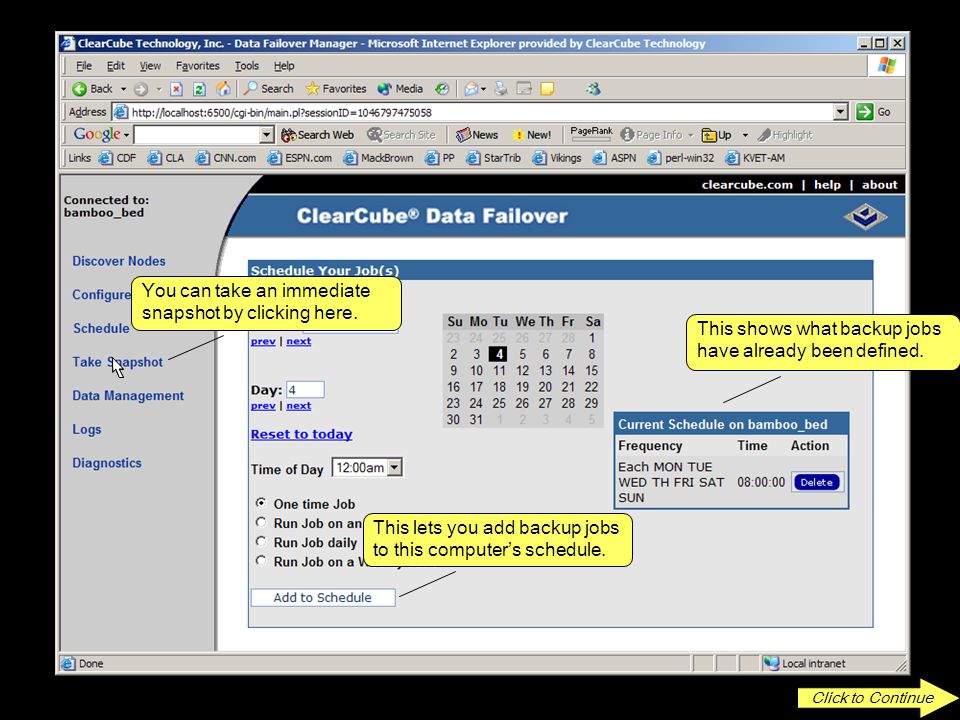Click Take Snapshot in the sidebar

[118, 362]
